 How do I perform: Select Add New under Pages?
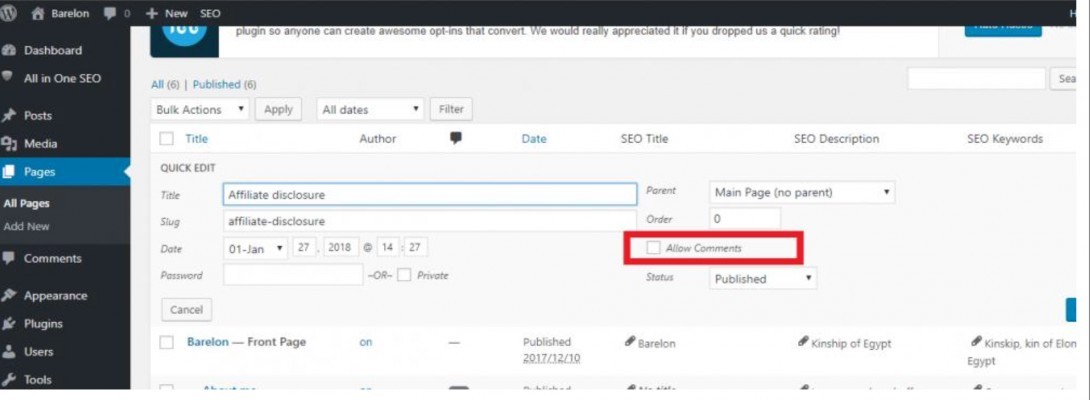click(27, 226)
